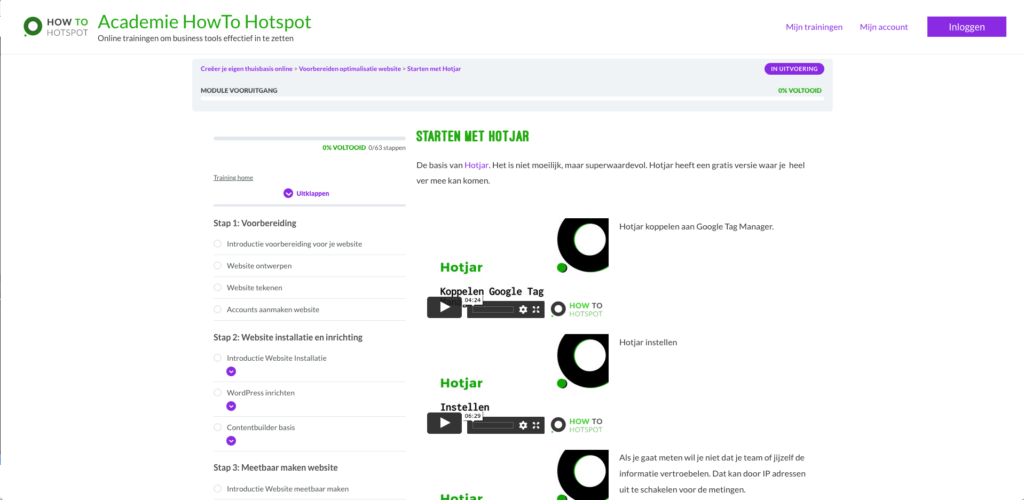Enter fullscreen on Hotjar Instellen video

tap(537, 424)
